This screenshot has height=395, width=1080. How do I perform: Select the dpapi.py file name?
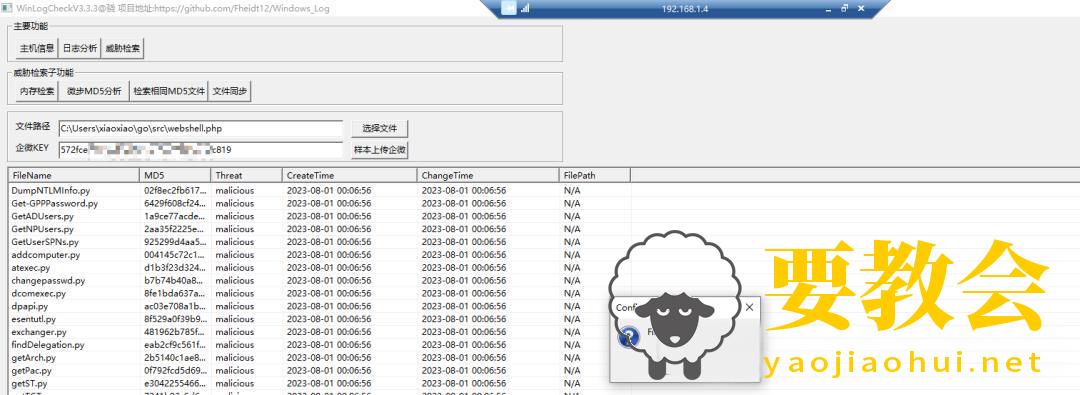click(x=29, y=306)
